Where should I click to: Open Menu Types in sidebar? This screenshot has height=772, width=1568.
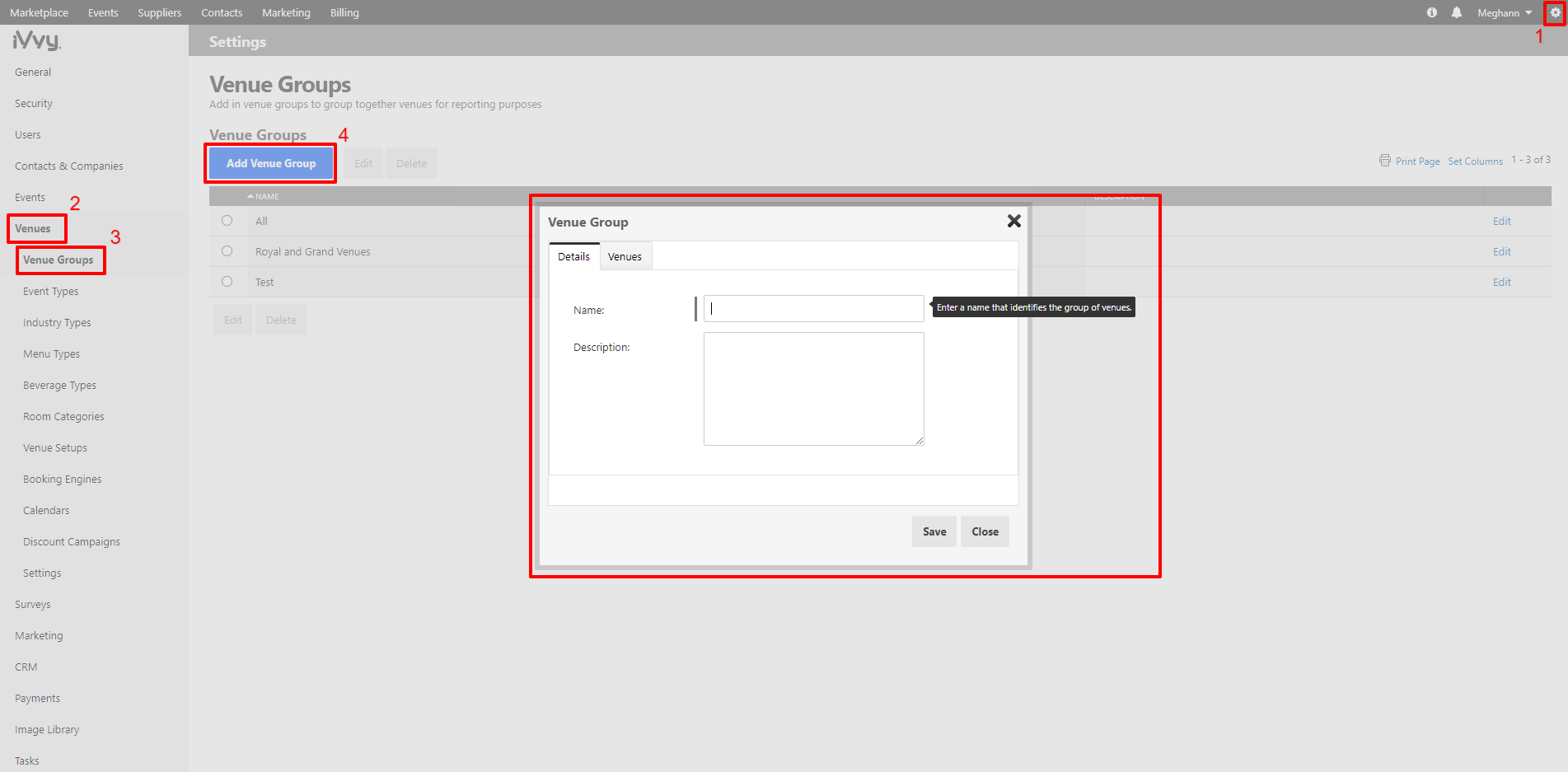(52, 353)
